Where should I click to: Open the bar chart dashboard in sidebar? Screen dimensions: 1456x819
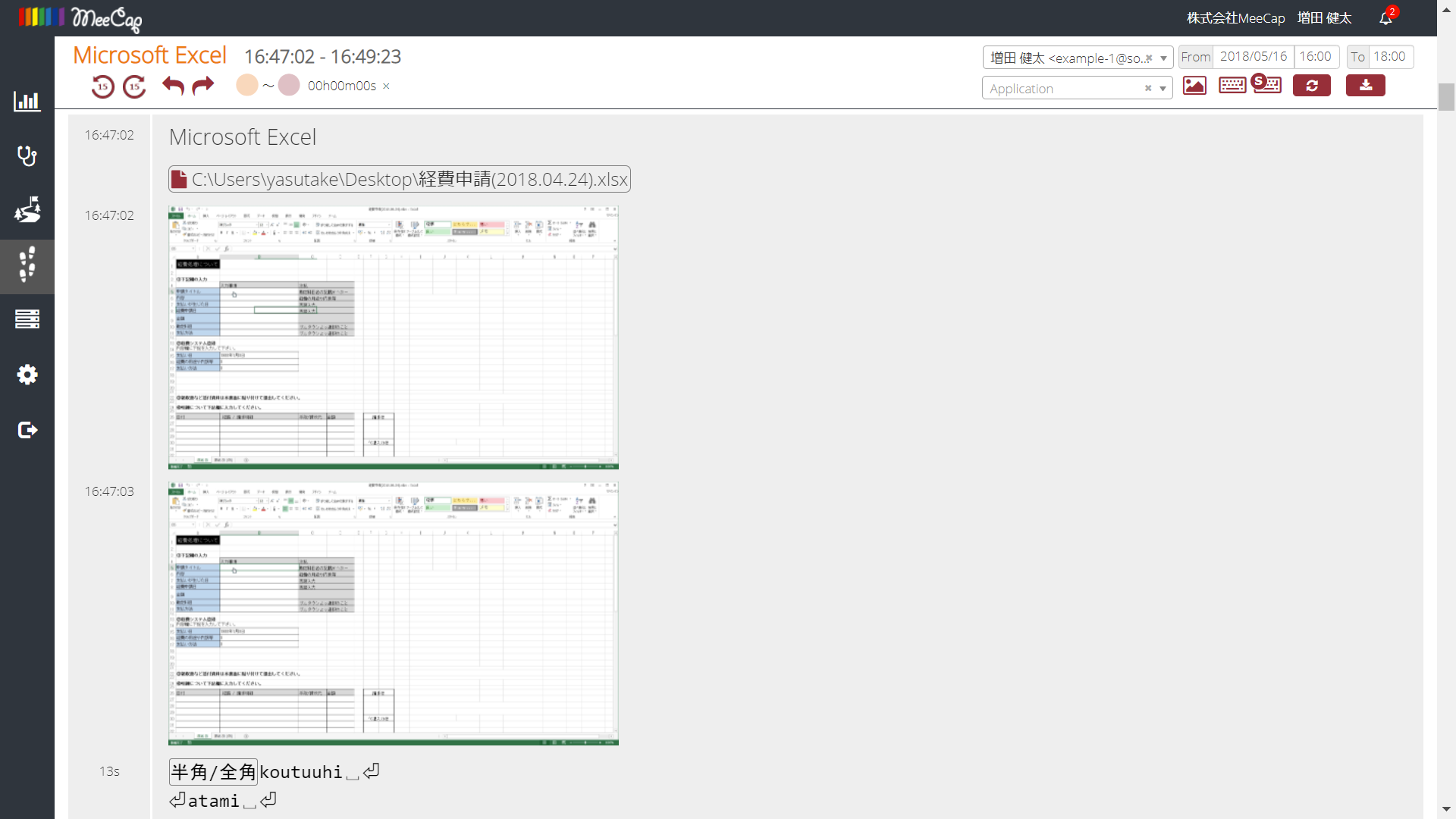point(27,102)
